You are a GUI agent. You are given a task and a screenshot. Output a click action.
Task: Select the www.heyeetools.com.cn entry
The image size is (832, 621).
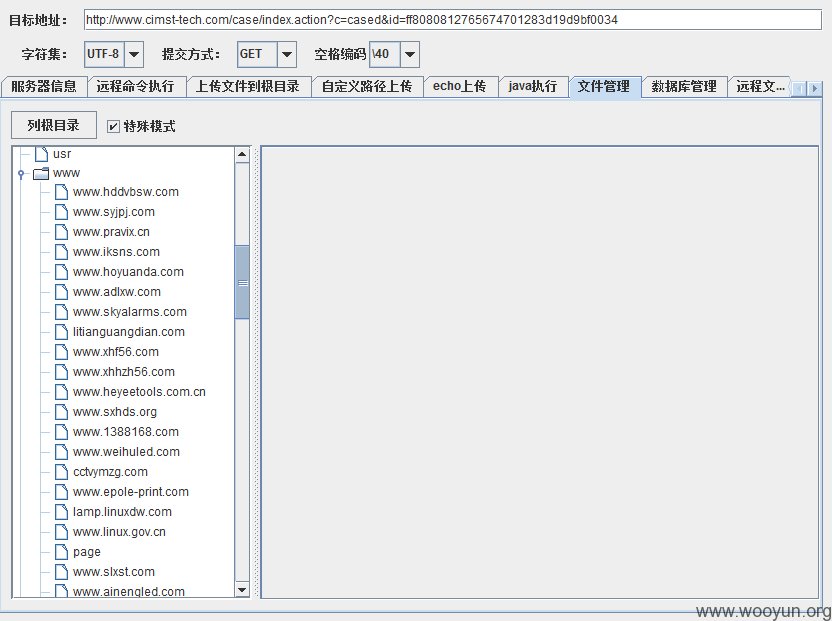[x=139, y=392]
